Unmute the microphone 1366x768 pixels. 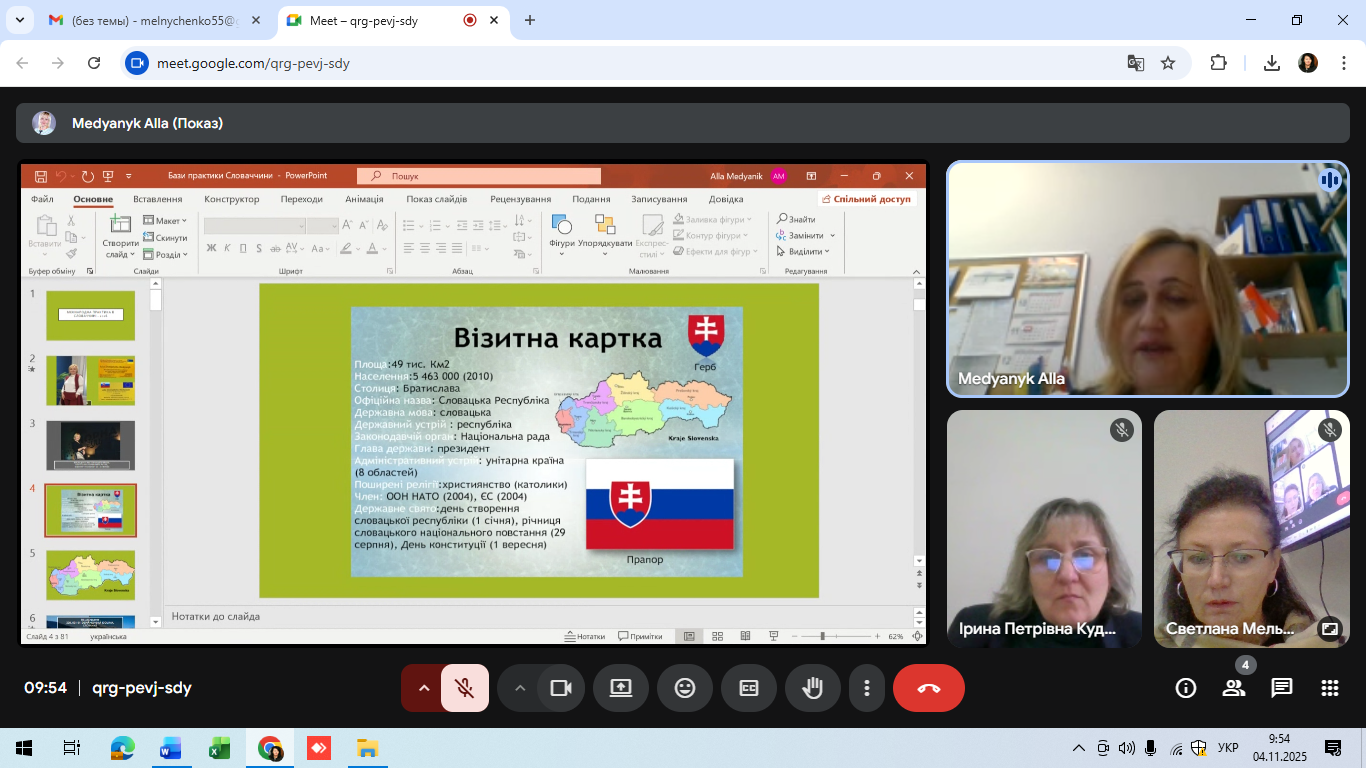[464, 688]
